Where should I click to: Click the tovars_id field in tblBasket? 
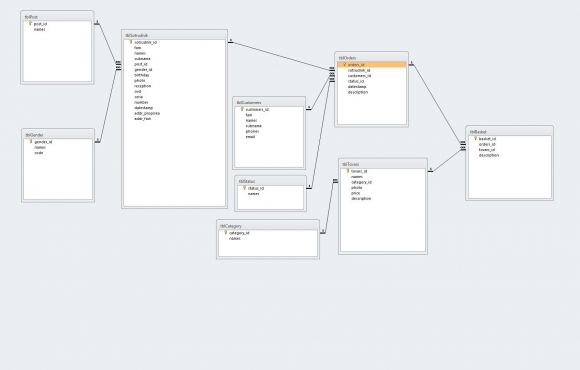click(x=487, y=150)
